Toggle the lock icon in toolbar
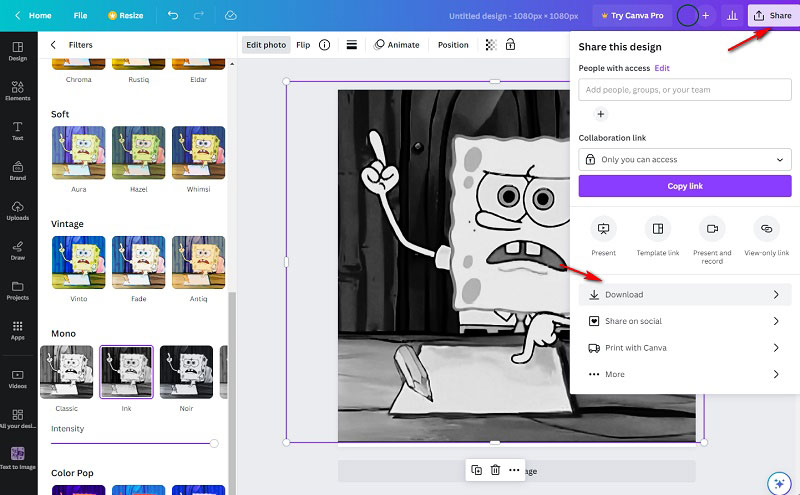The height and width of the screenshot is (495, 800). click(x=510, y=44)
